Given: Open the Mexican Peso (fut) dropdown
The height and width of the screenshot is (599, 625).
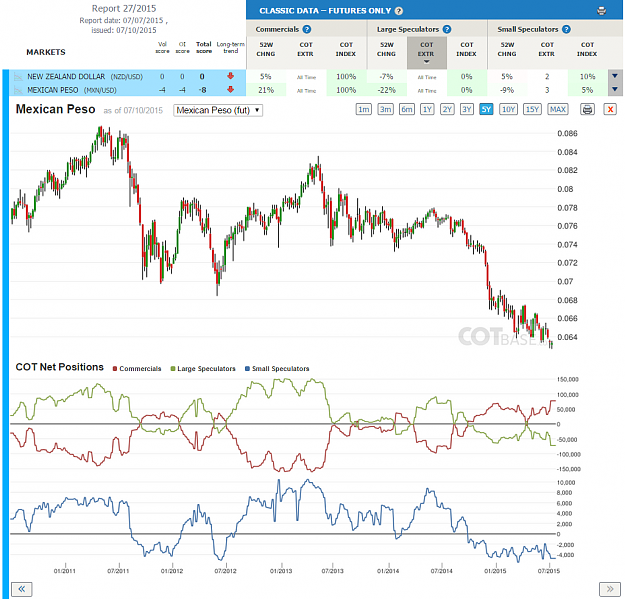Looking at the screenshot, I should click(218, 110).
